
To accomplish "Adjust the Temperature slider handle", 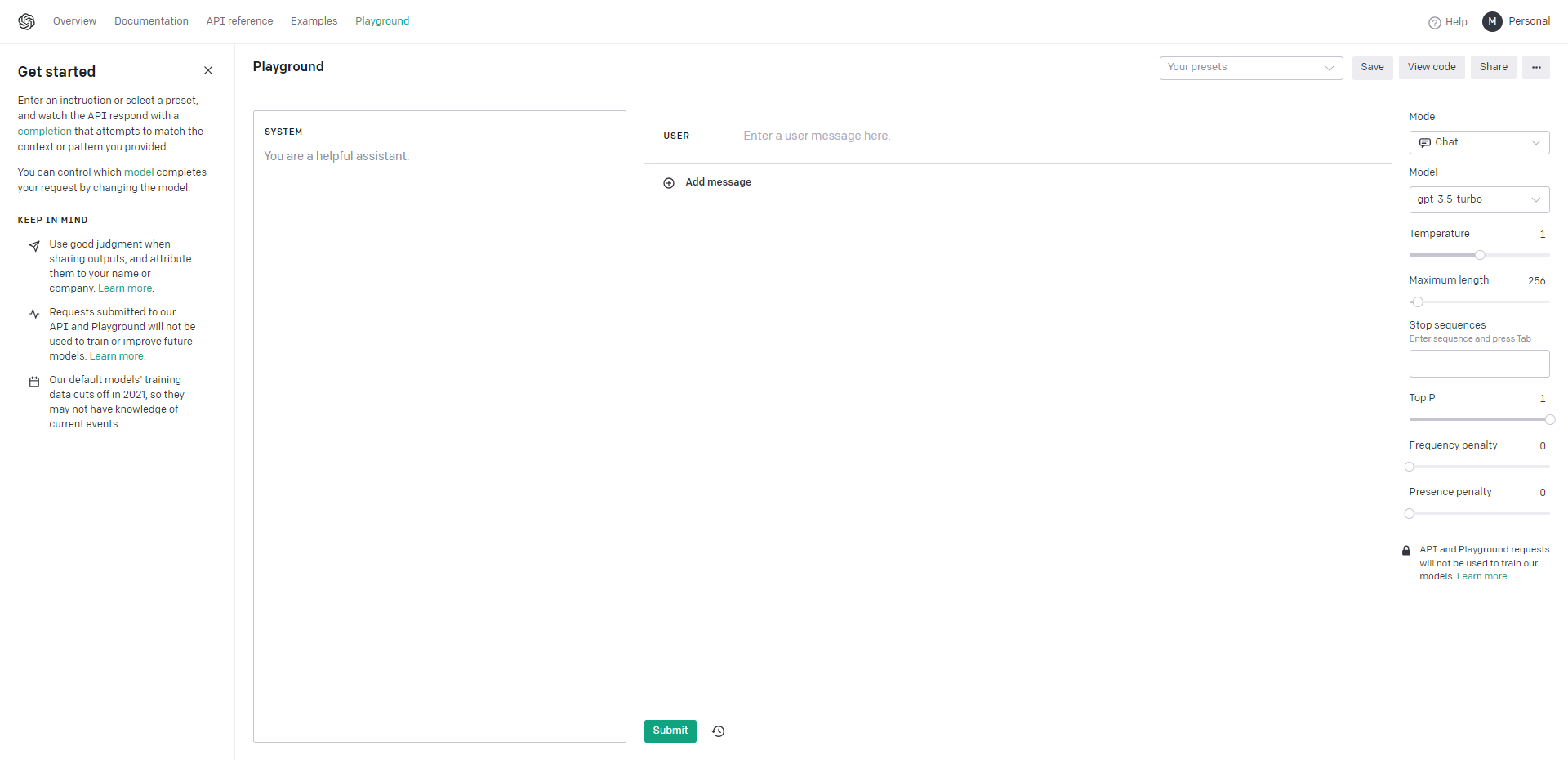I will (1480, 255).
